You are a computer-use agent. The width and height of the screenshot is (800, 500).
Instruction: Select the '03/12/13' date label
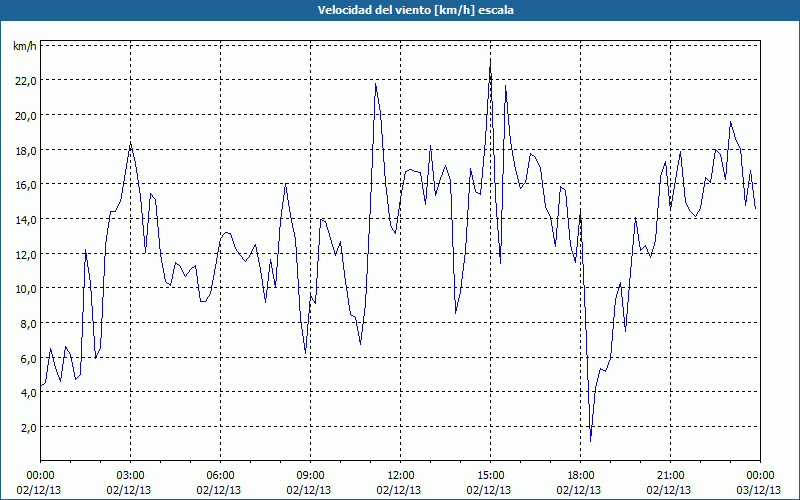759,490
